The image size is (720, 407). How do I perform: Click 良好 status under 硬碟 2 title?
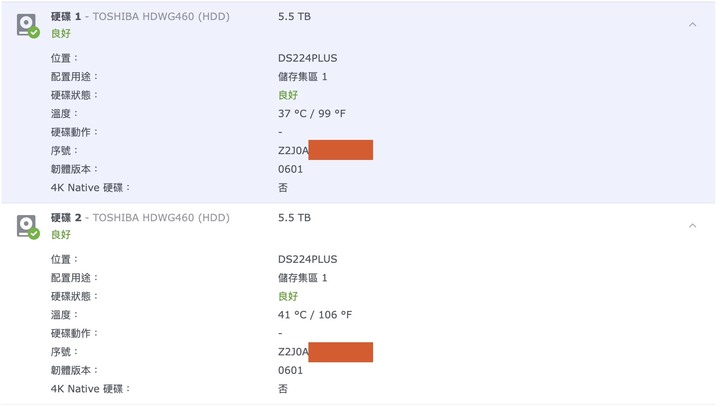[61, 235]
